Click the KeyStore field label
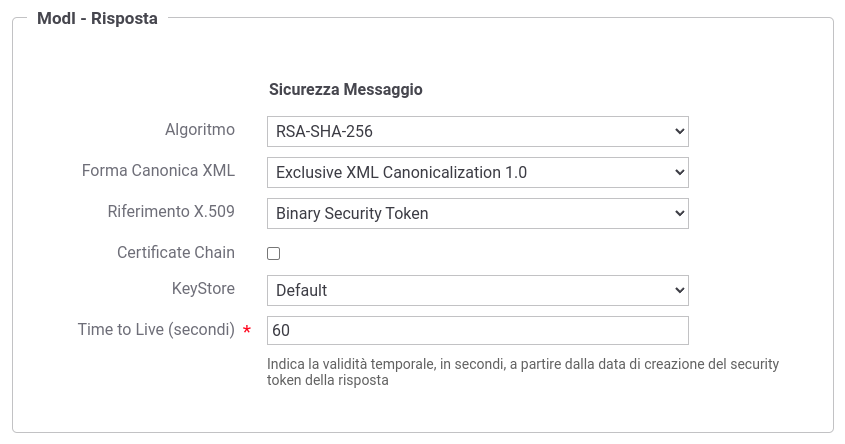845x444 pixels. coord(203,289)
